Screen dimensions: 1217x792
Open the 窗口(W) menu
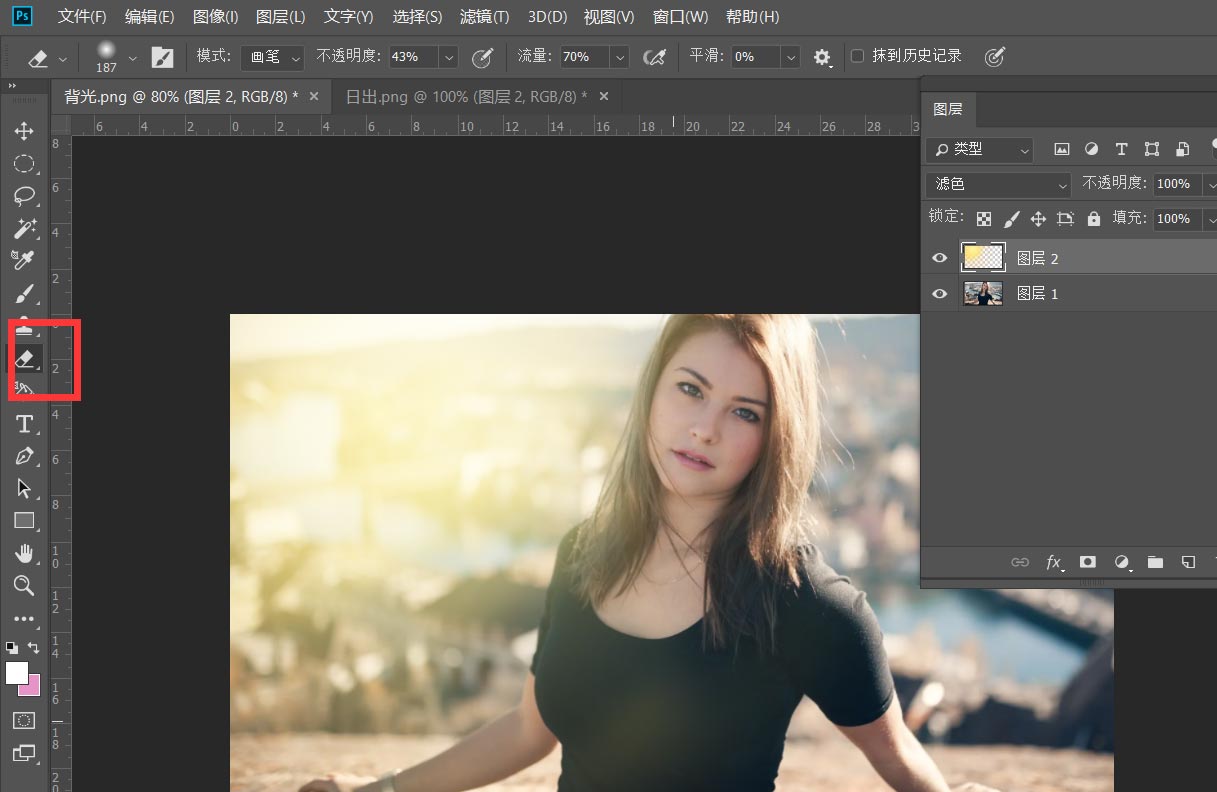tap(680, 17)
